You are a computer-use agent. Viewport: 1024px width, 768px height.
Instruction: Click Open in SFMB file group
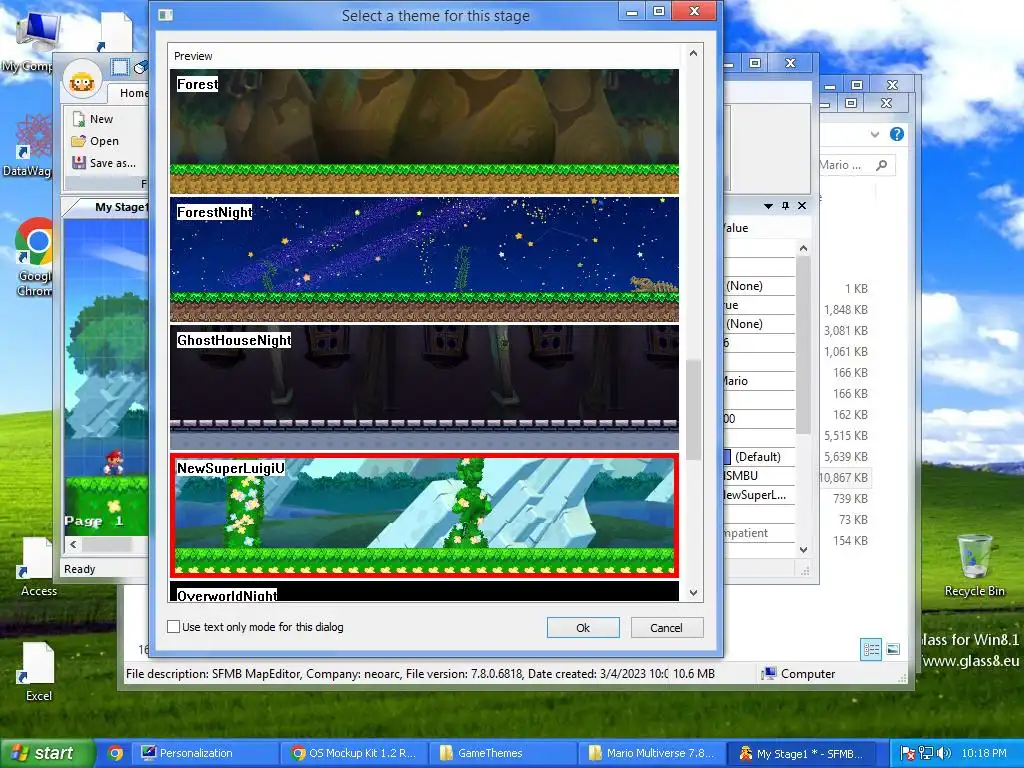pos(95,141)
